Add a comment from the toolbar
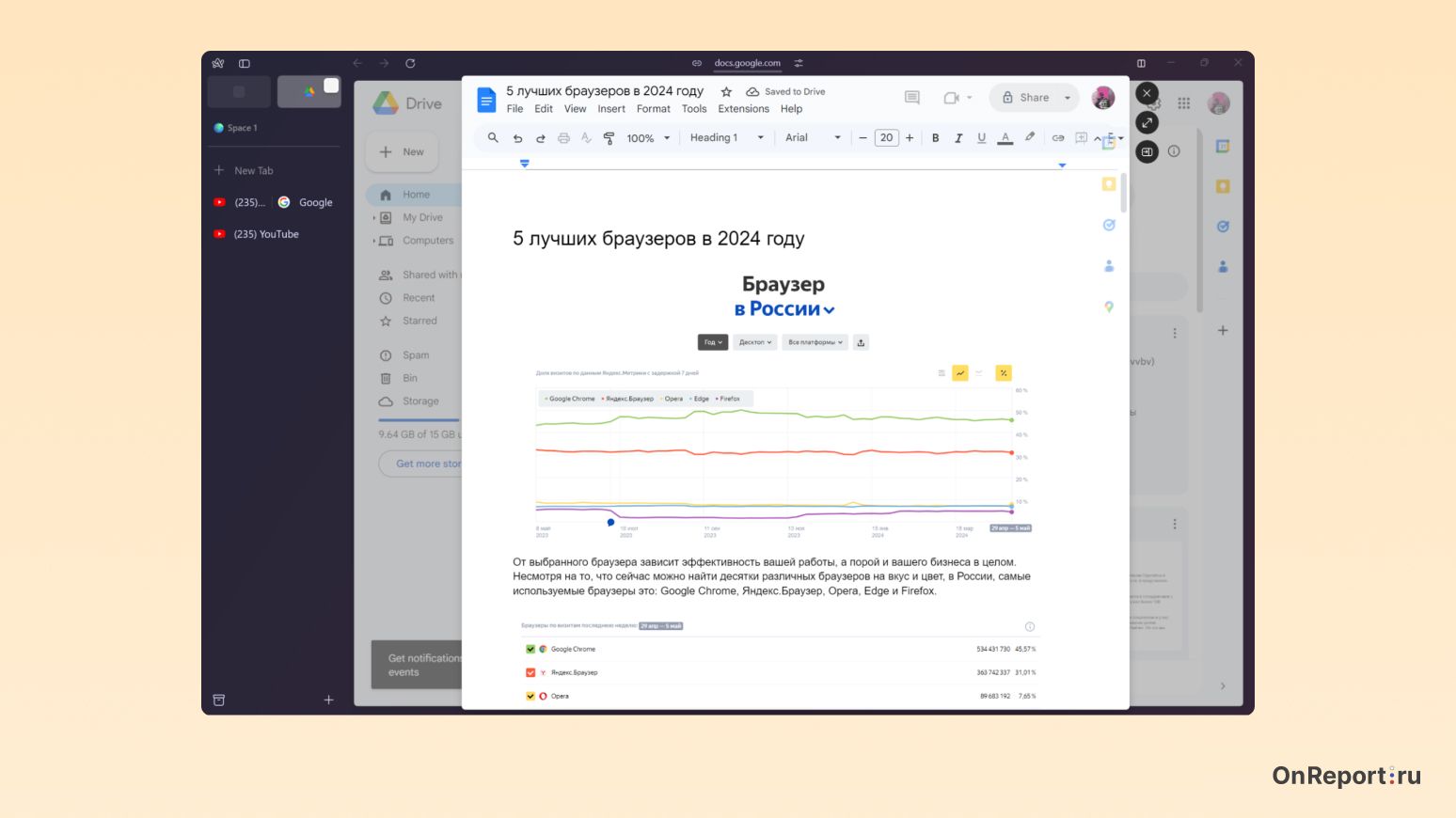 1082,138
